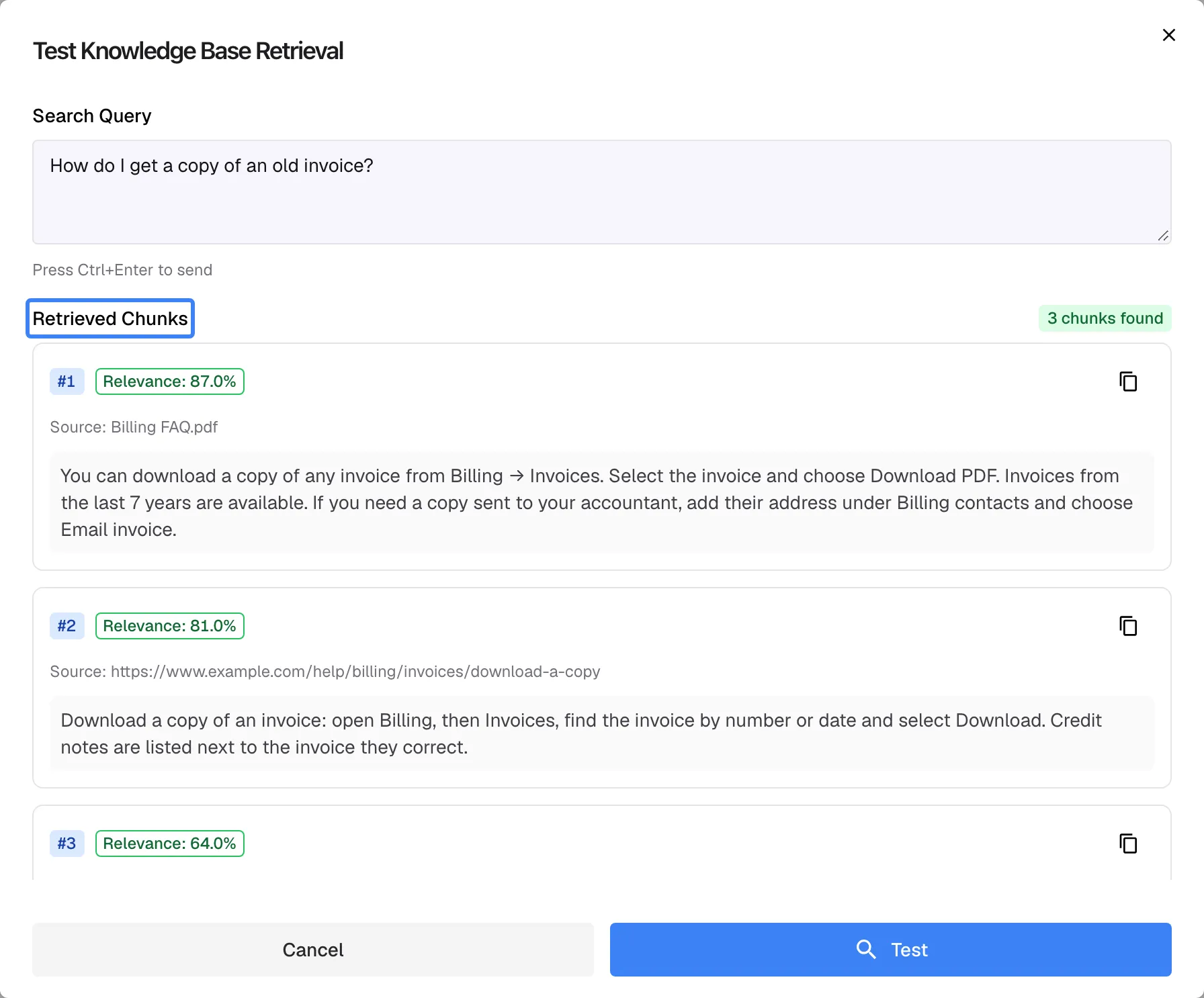Click the #1 chunk number badge
This screenshot has width=1204, height=998.
pyautogui.click(x=67, y=381)
